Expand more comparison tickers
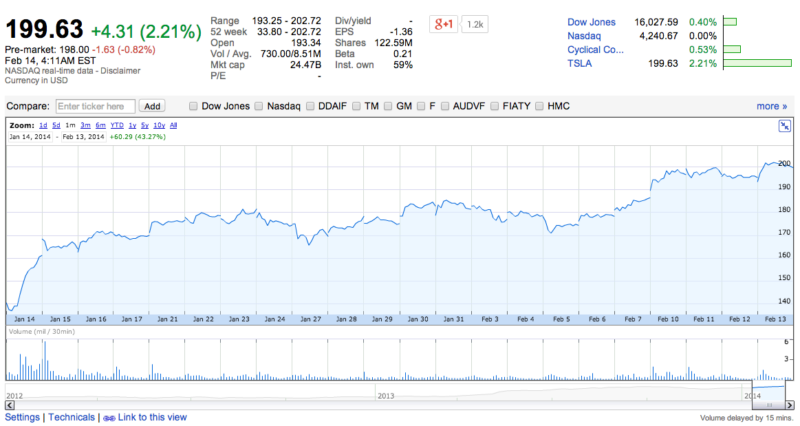Image resolution: width=800 pixels, height=426 pixels. coord(771,106)
